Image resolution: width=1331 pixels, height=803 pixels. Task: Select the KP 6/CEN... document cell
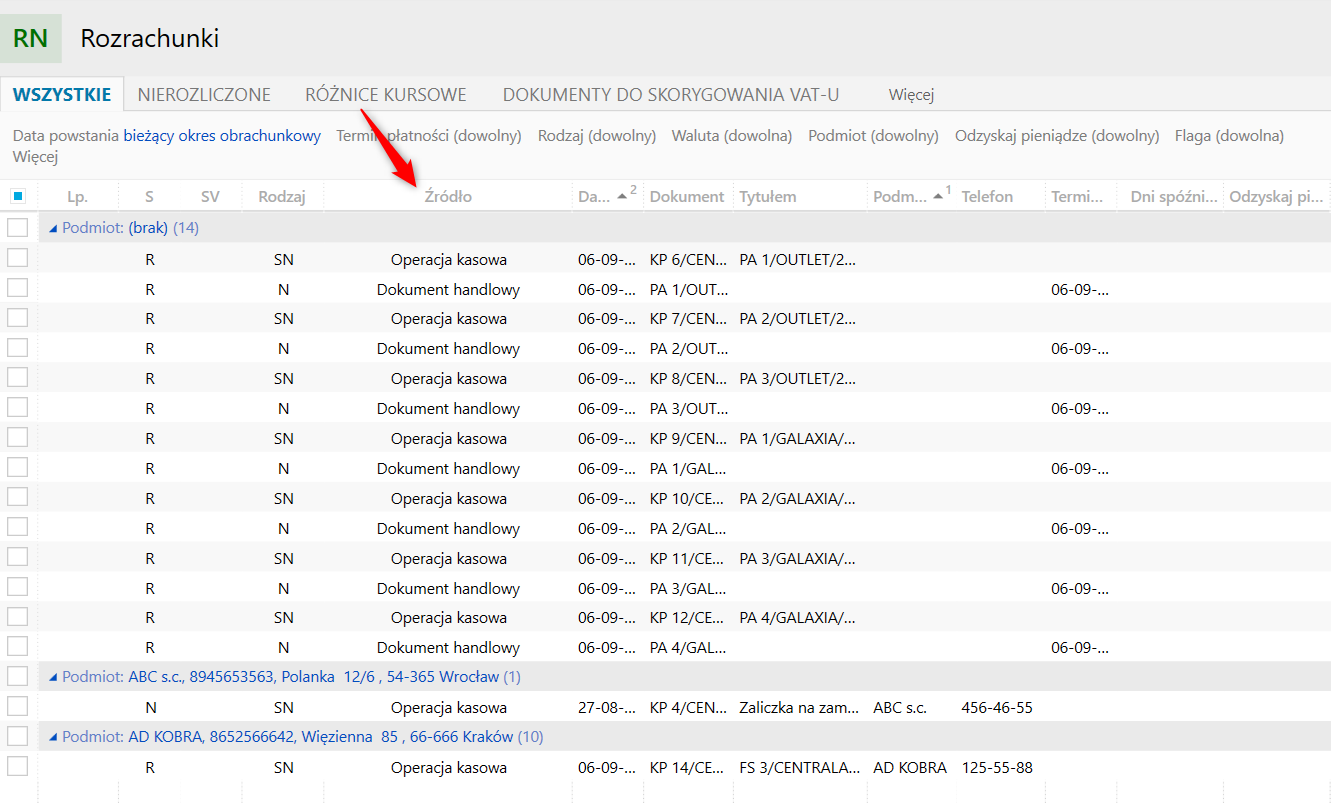click(x=689, y=260)
